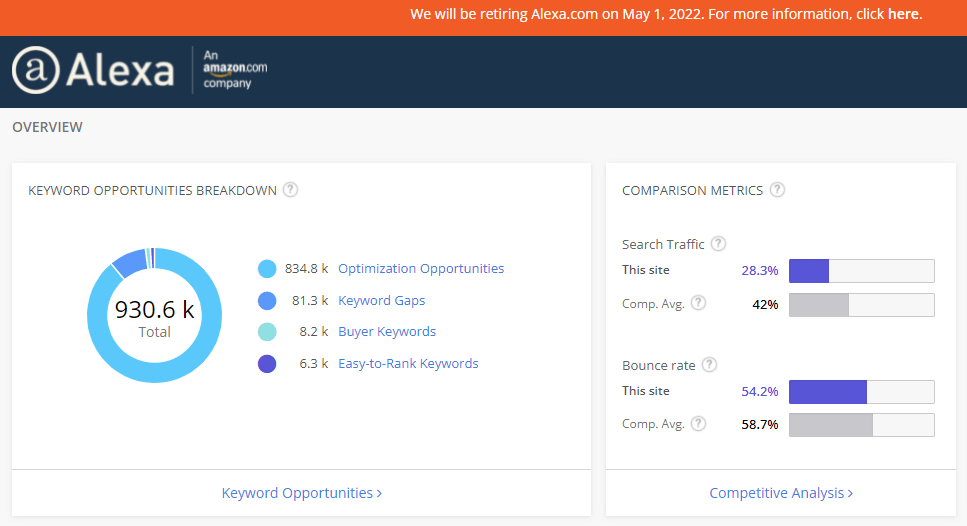The image size is (967, 526).
Task: Click the Comparison Metrics title
Action: (693, 191)
